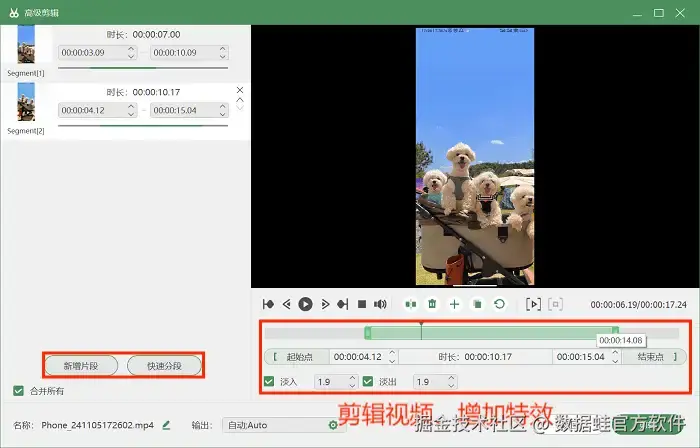The image size is (700, 448).
Task: Step back one frame
Action: pos(287,304)
